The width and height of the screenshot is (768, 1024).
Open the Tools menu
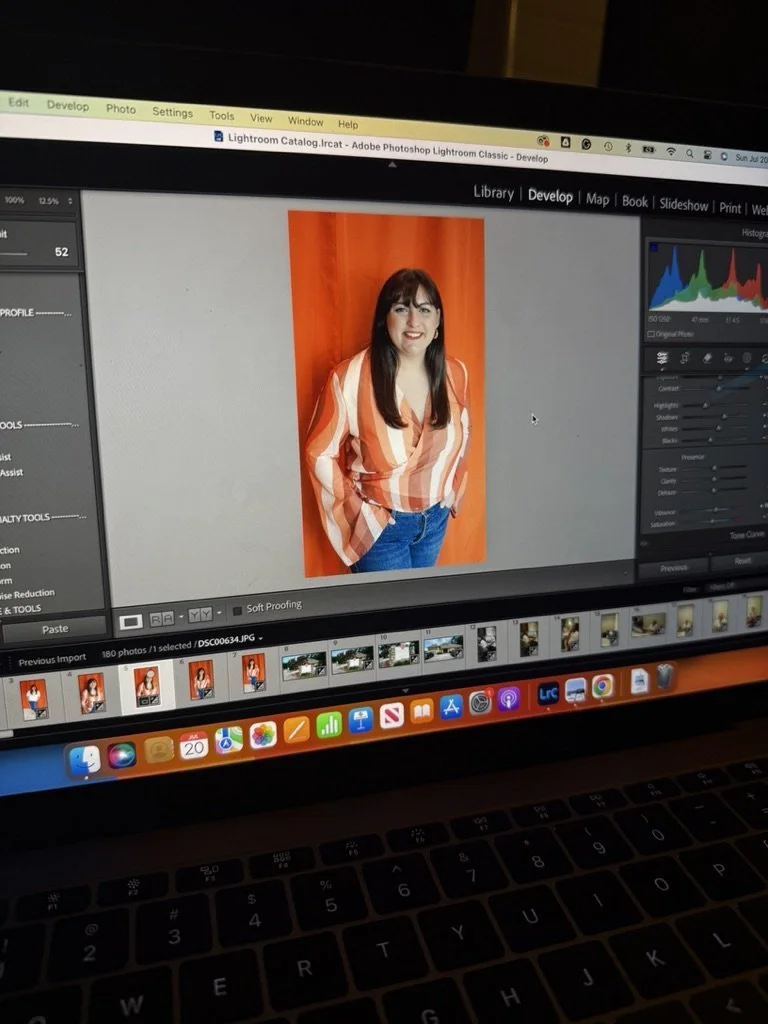221,115
